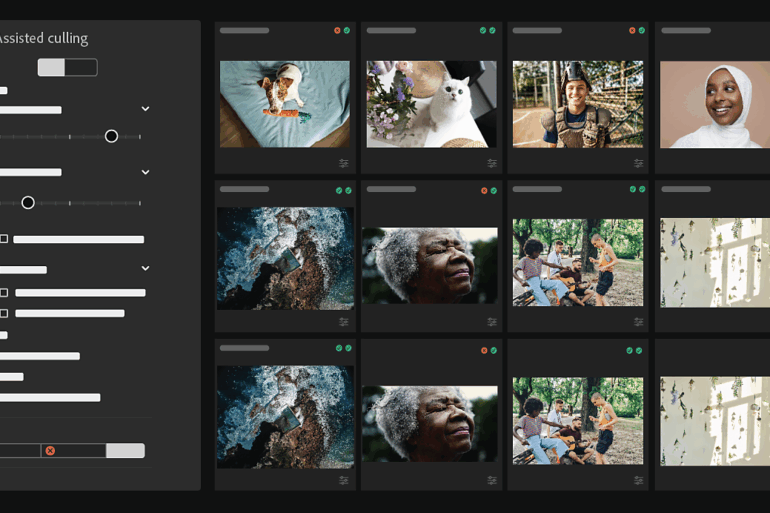Viewport: 770px width, 513px height.
Task: Tick the checkbox directly below the second slider
Action: coord(4,239)
